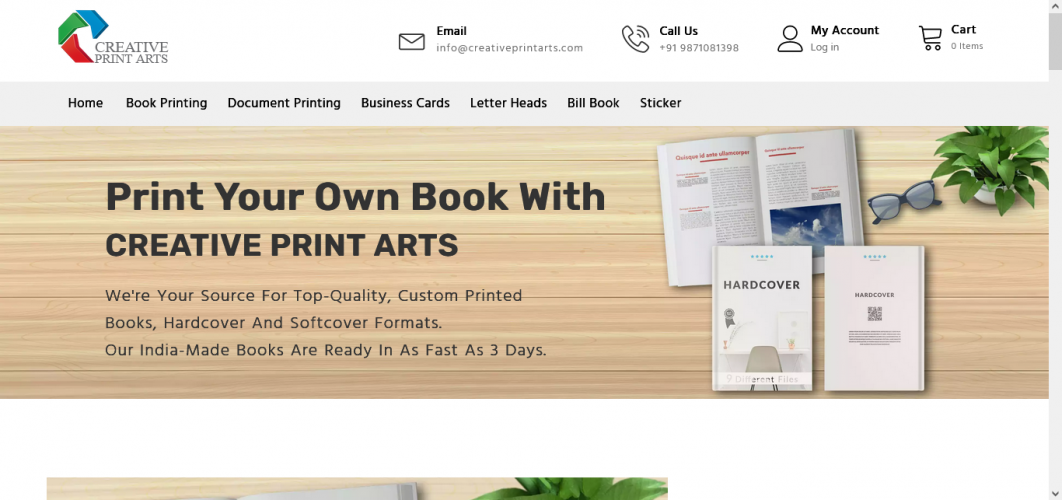1062x500 pixels.
Task: Click the 0 Items cart text
Action: (x=967, y=46)
